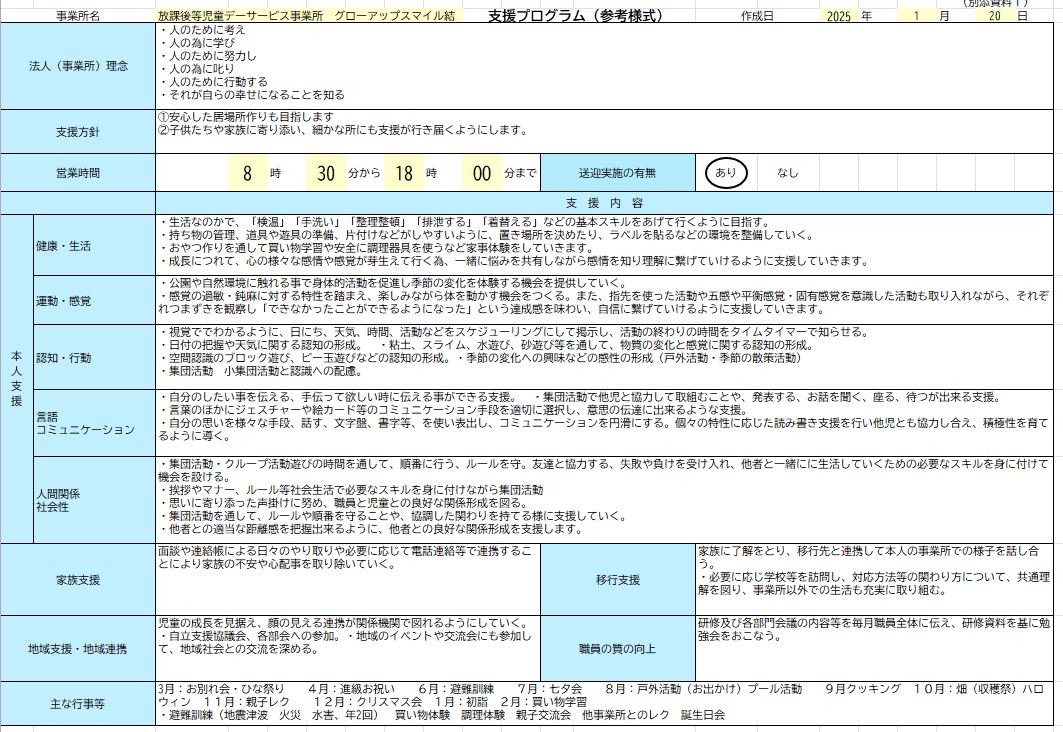Select the 地域支援・地域連携 header cell
Viewport: 1063px width, 732px height.
78,649
